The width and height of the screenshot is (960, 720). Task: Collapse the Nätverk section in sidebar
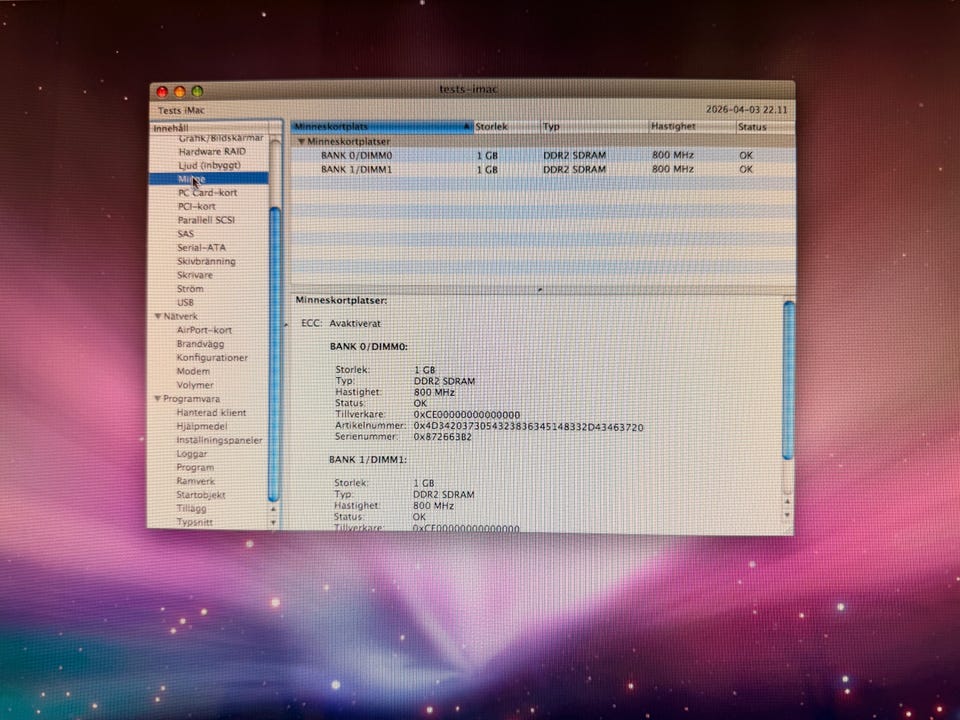tap(157, 316)
